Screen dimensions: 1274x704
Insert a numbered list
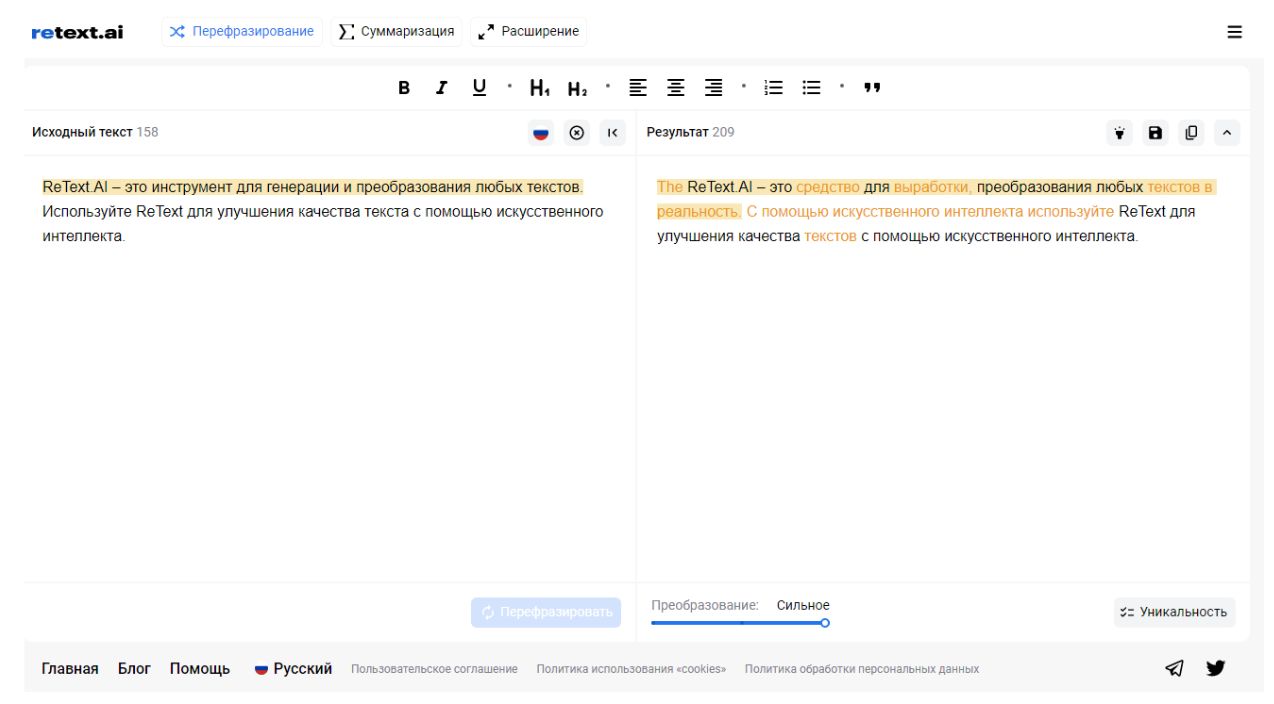click(773, 88)
